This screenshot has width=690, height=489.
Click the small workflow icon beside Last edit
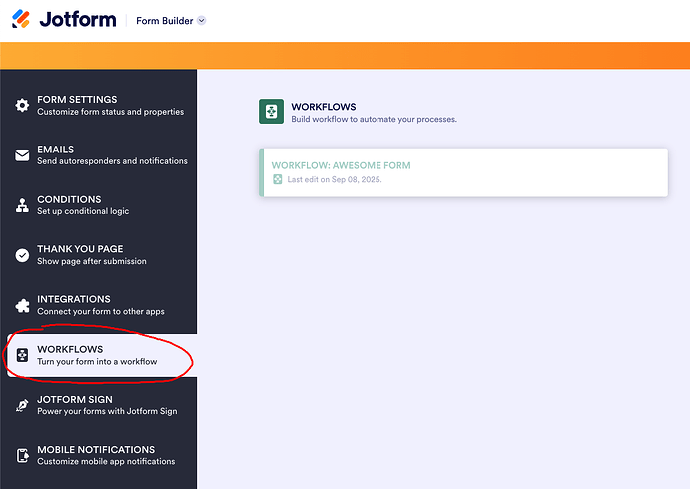[277, 179]
